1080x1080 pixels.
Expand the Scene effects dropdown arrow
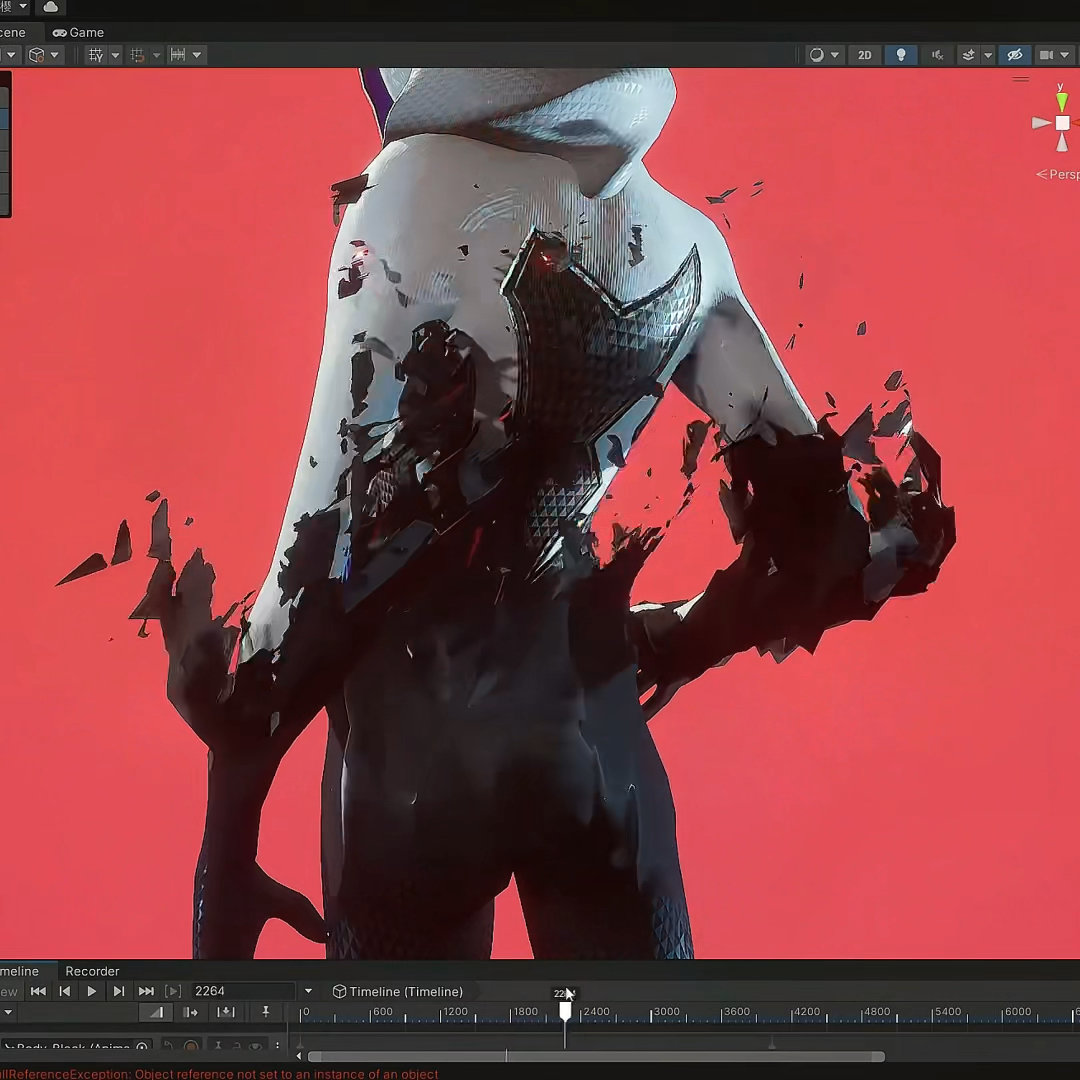[x=988, y=55]
